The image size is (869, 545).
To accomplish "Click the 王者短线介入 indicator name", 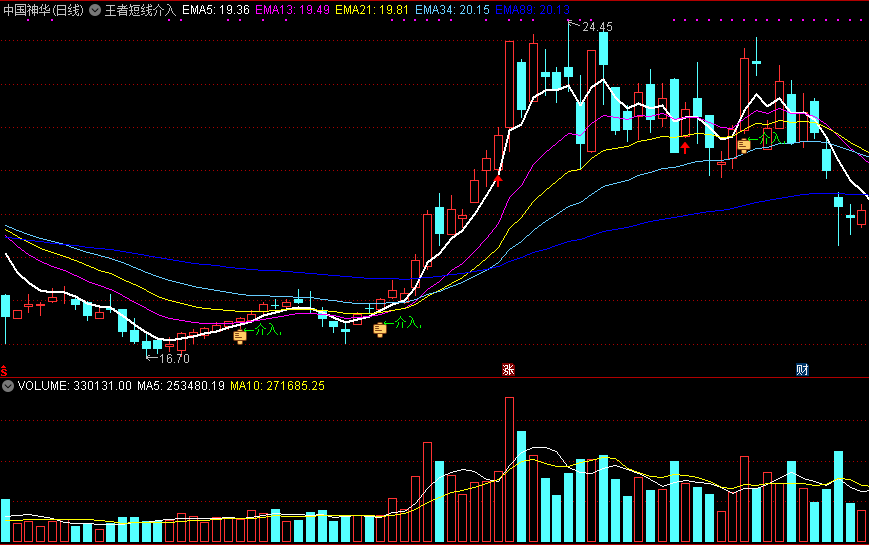I will point(140,10).
